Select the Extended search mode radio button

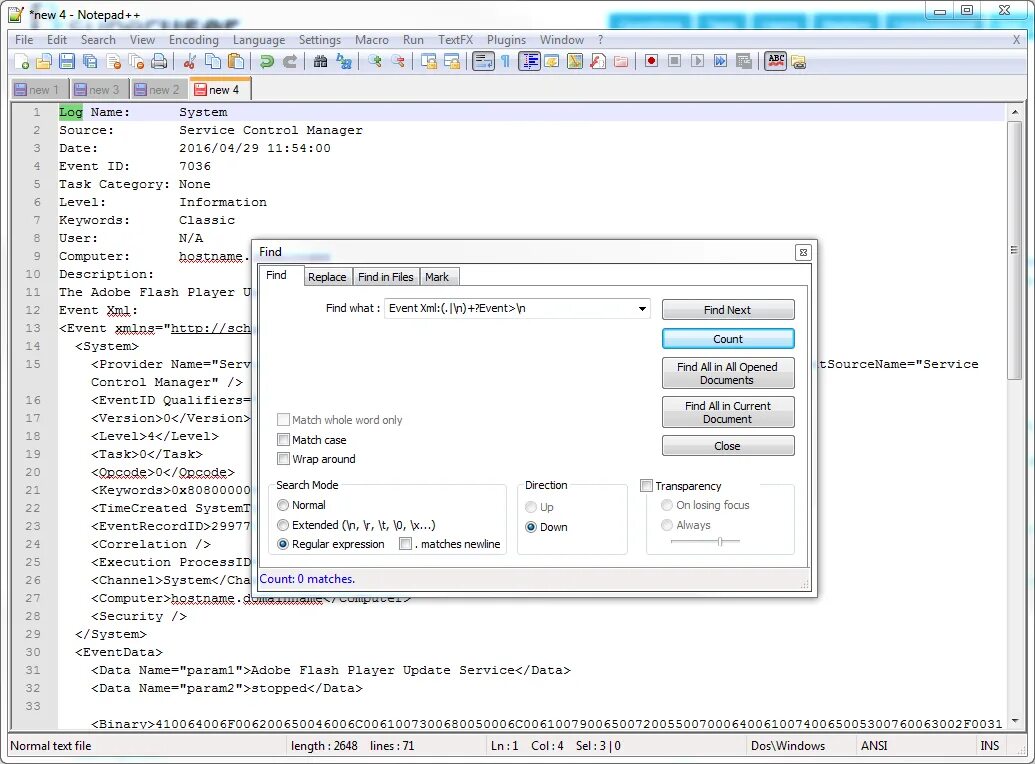click(x=283, y=525)
